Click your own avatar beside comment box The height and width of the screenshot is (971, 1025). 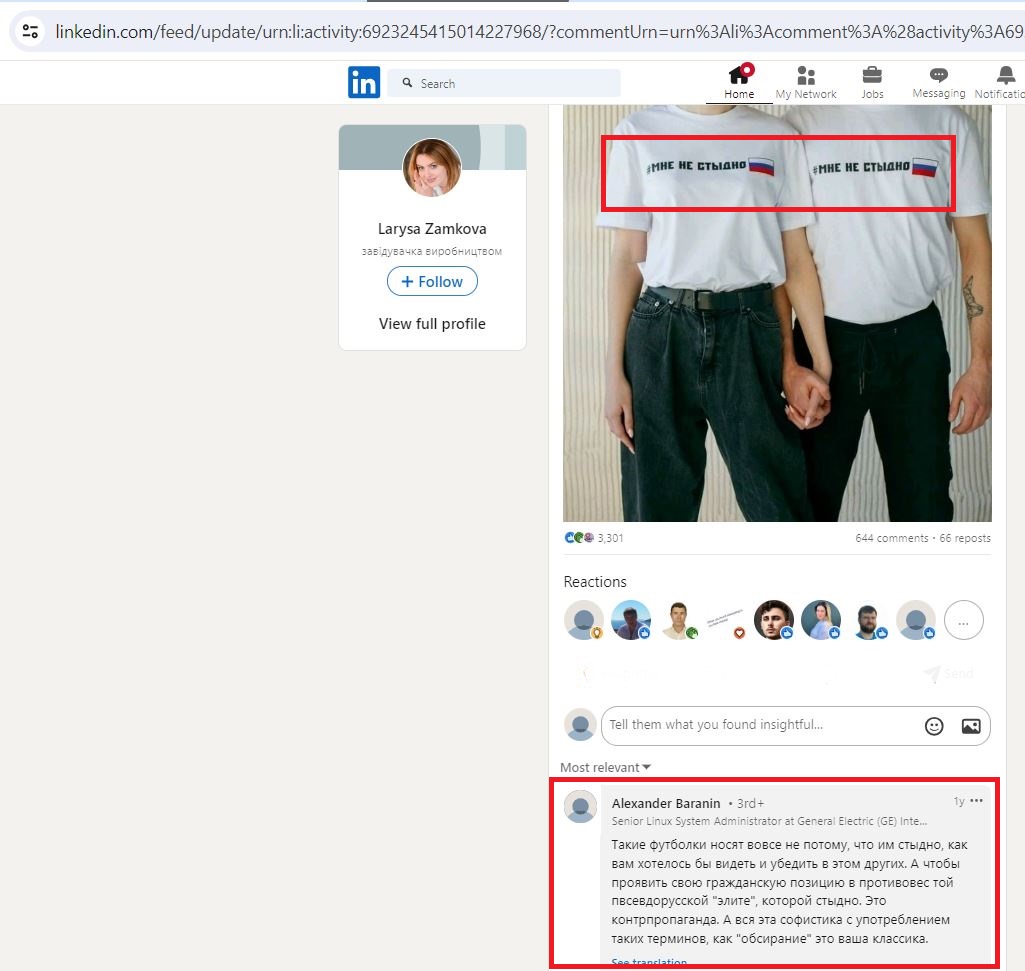coord(580,725)
